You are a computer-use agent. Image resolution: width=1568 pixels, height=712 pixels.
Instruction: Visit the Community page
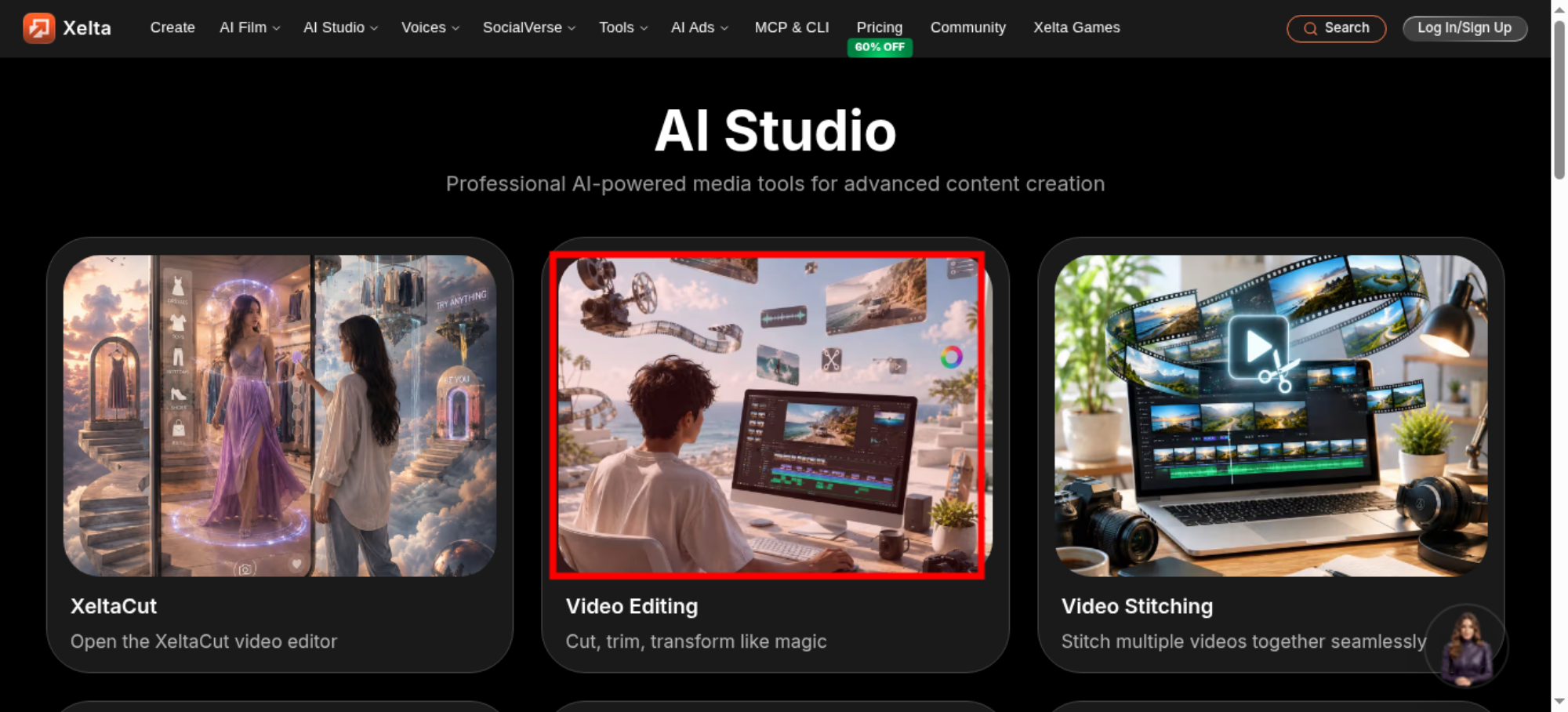(968, 27)
